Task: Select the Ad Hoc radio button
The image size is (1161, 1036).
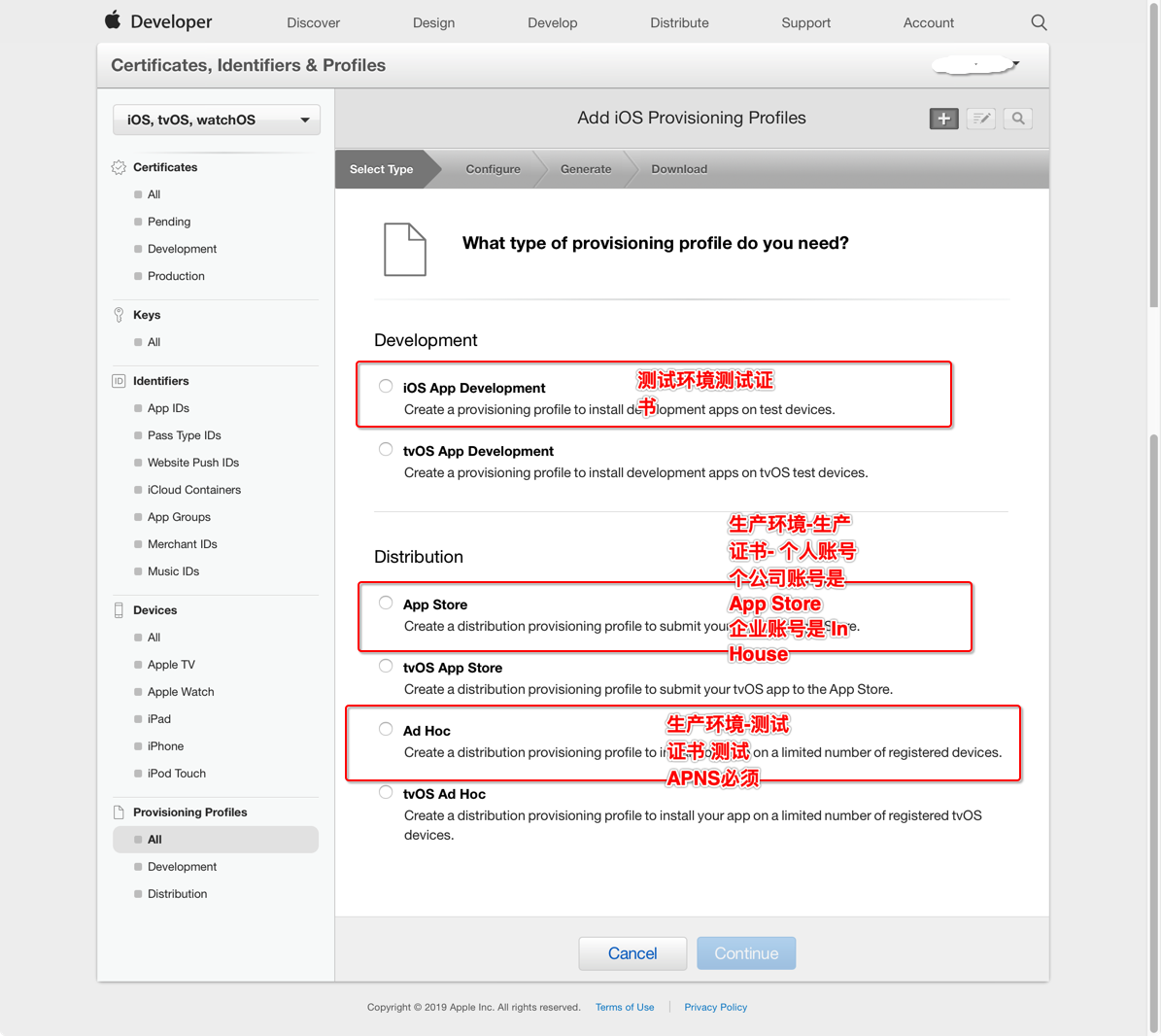Action: [386, 729]
